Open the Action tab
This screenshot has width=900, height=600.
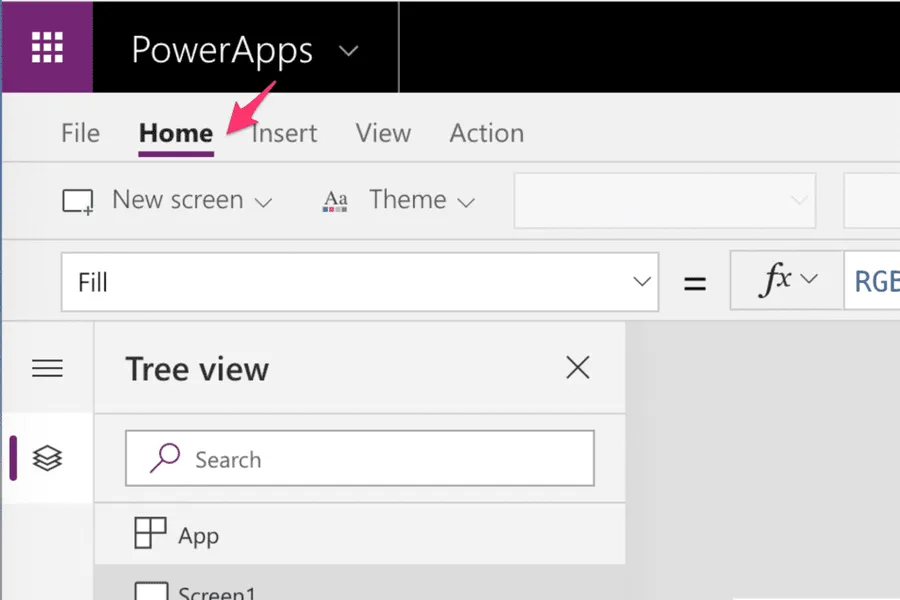click(x=486, y=133)
